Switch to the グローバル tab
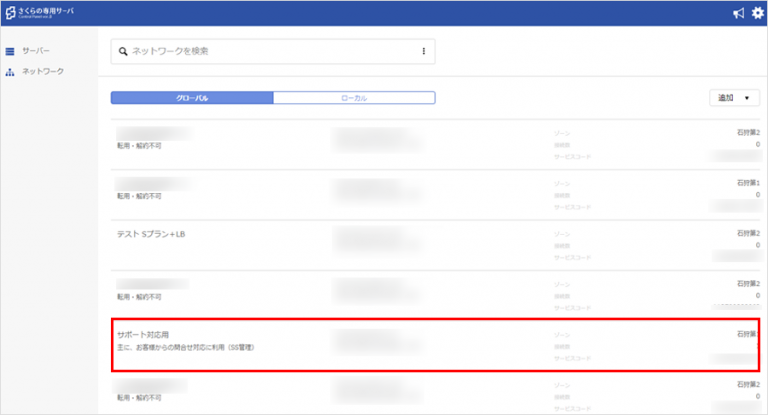This screenshot has width=768, height=415. (x=191, y=98)
